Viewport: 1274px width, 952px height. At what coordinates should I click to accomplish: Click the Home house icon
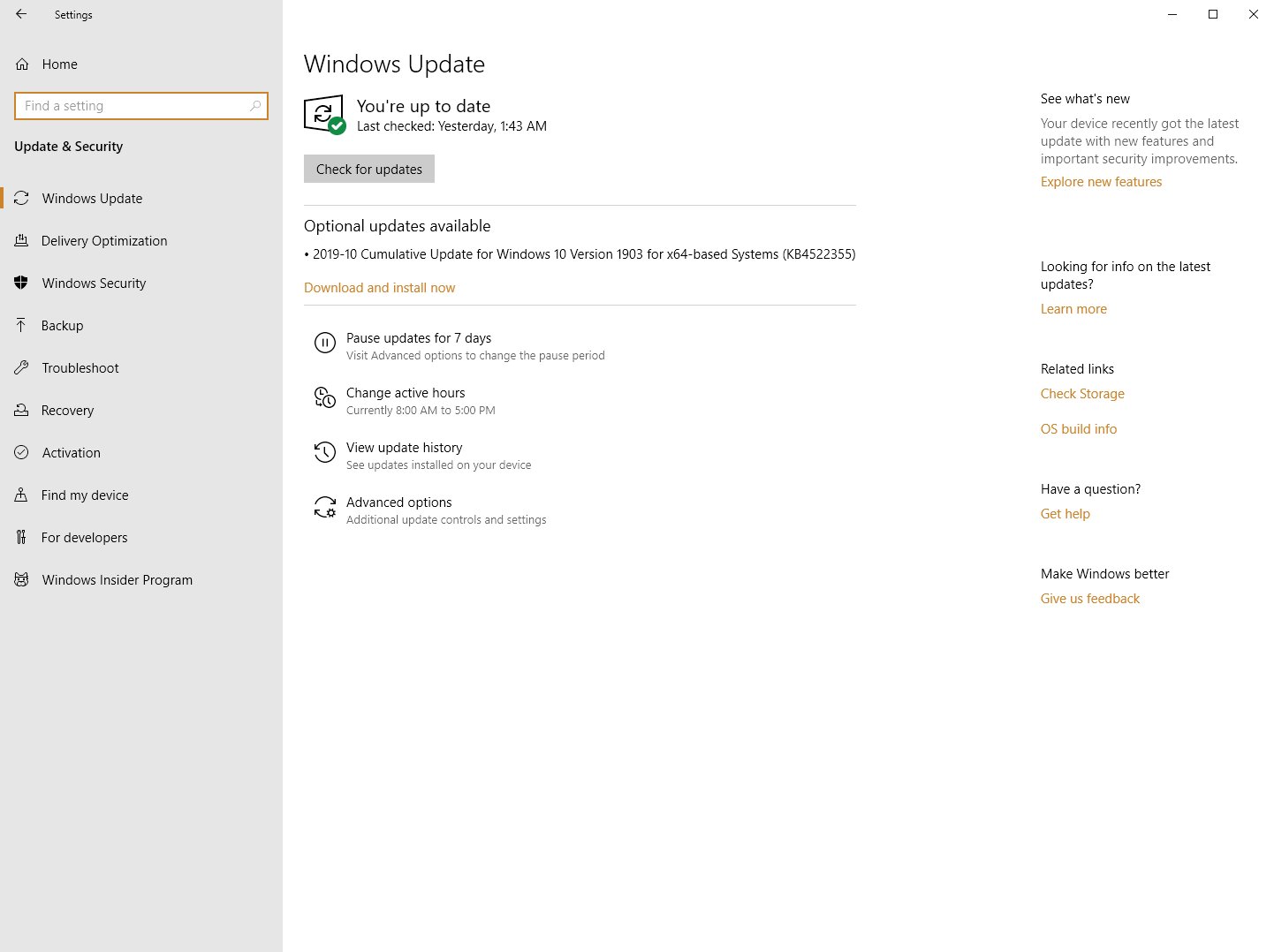coord(22,64)
